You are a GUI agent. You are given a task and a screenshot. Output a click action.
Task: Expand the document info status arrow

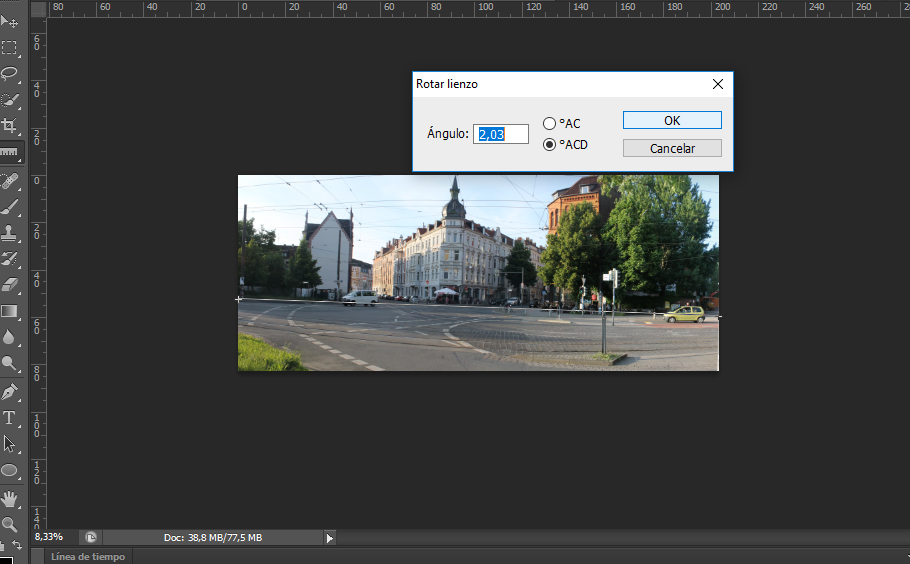tap(330, 538)
